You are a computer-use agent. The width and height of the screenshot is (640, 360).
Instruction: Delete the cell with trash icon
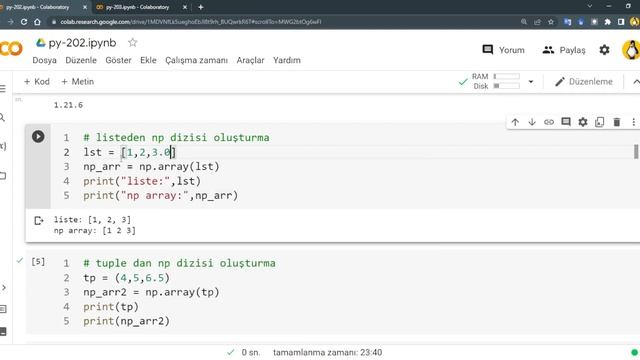[x=617, y=122]
